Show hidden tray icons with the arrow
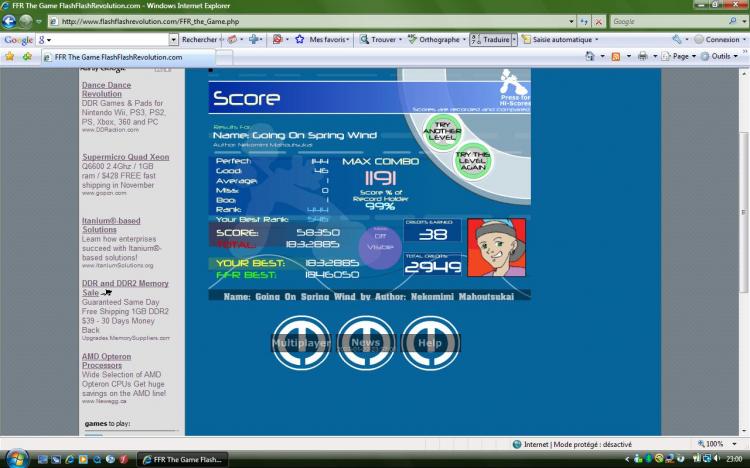Image resolution: width=750 pixels, height=468 pixels. pos(627,459)
